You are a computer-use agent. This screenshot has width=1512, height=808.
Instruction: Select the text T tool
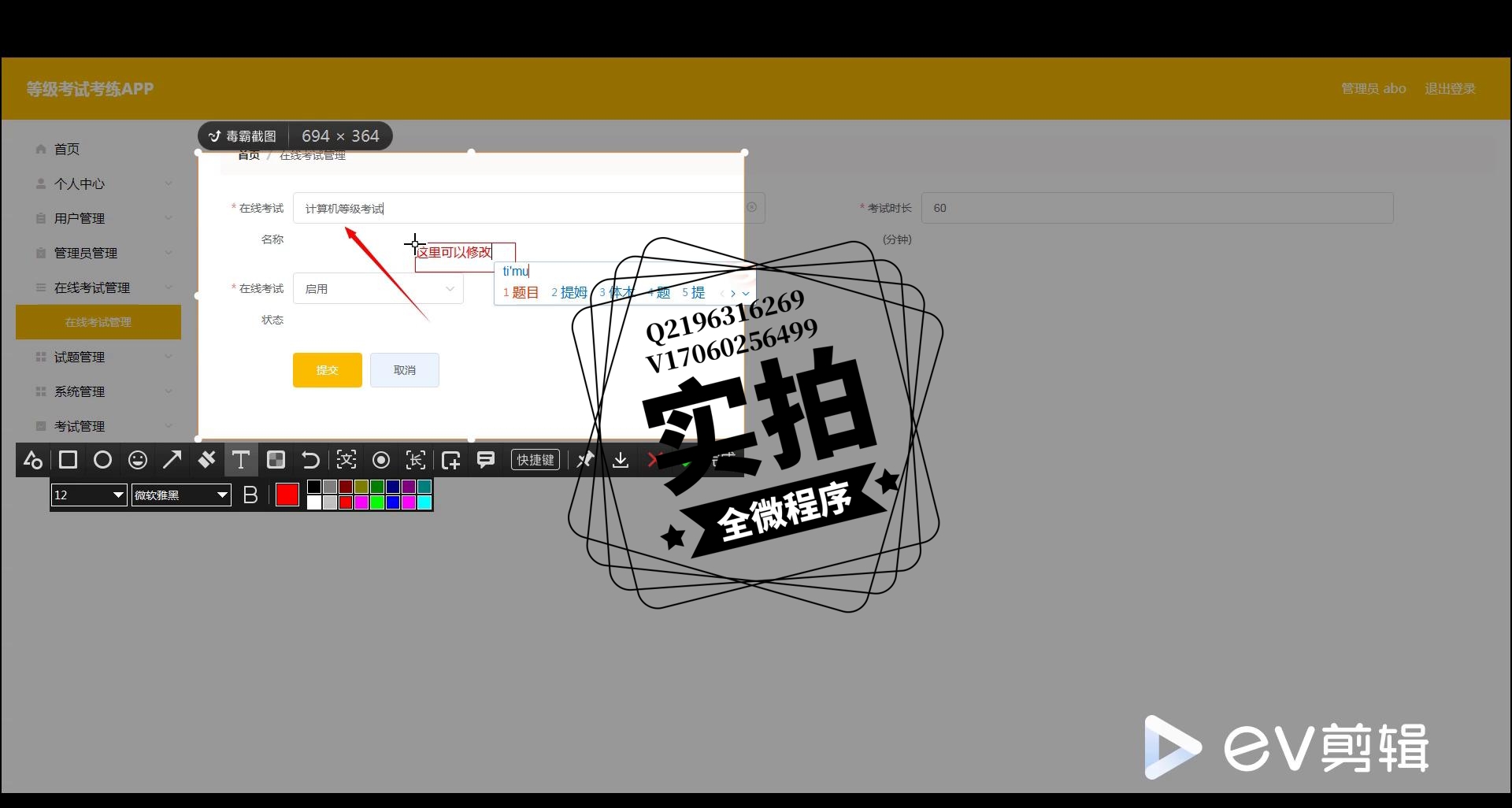tap(241, 460)
